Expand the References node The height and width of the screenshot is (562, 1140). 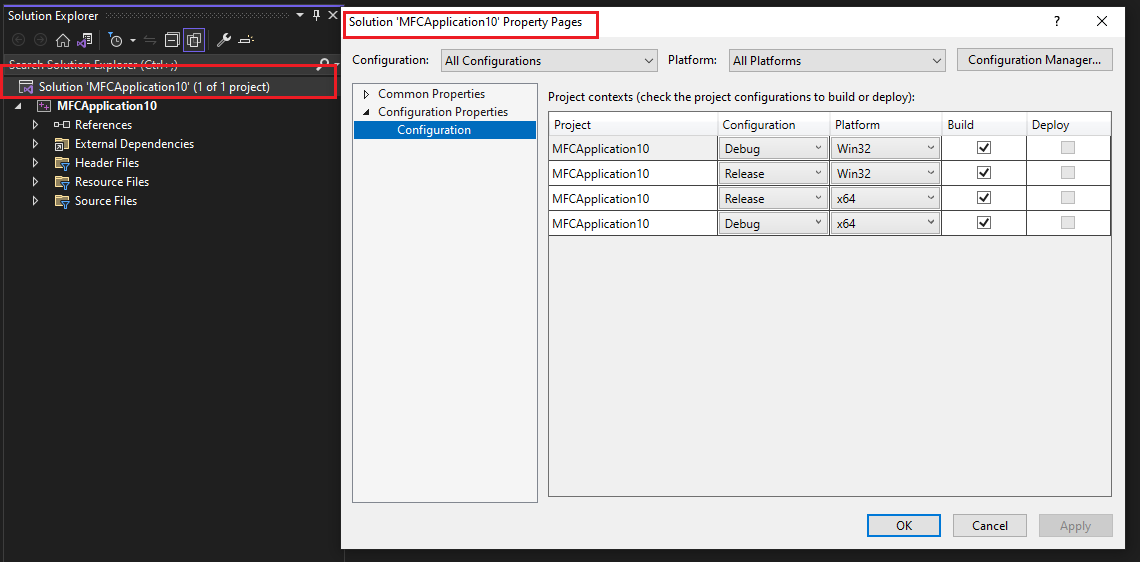[35, 125]
